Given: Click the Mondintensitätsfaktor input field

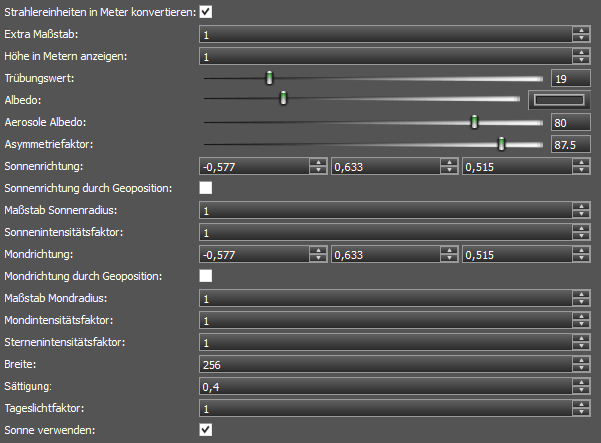Looking at the screenshot, I should click(x=386, y=320).
